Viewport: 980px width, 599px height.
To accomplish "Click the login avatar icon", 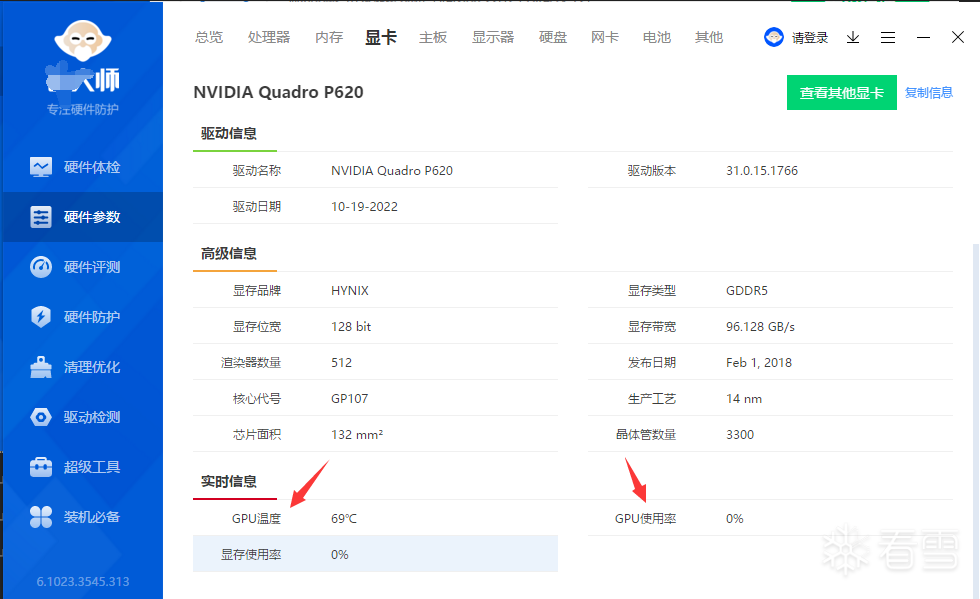I will pos(774,38).
